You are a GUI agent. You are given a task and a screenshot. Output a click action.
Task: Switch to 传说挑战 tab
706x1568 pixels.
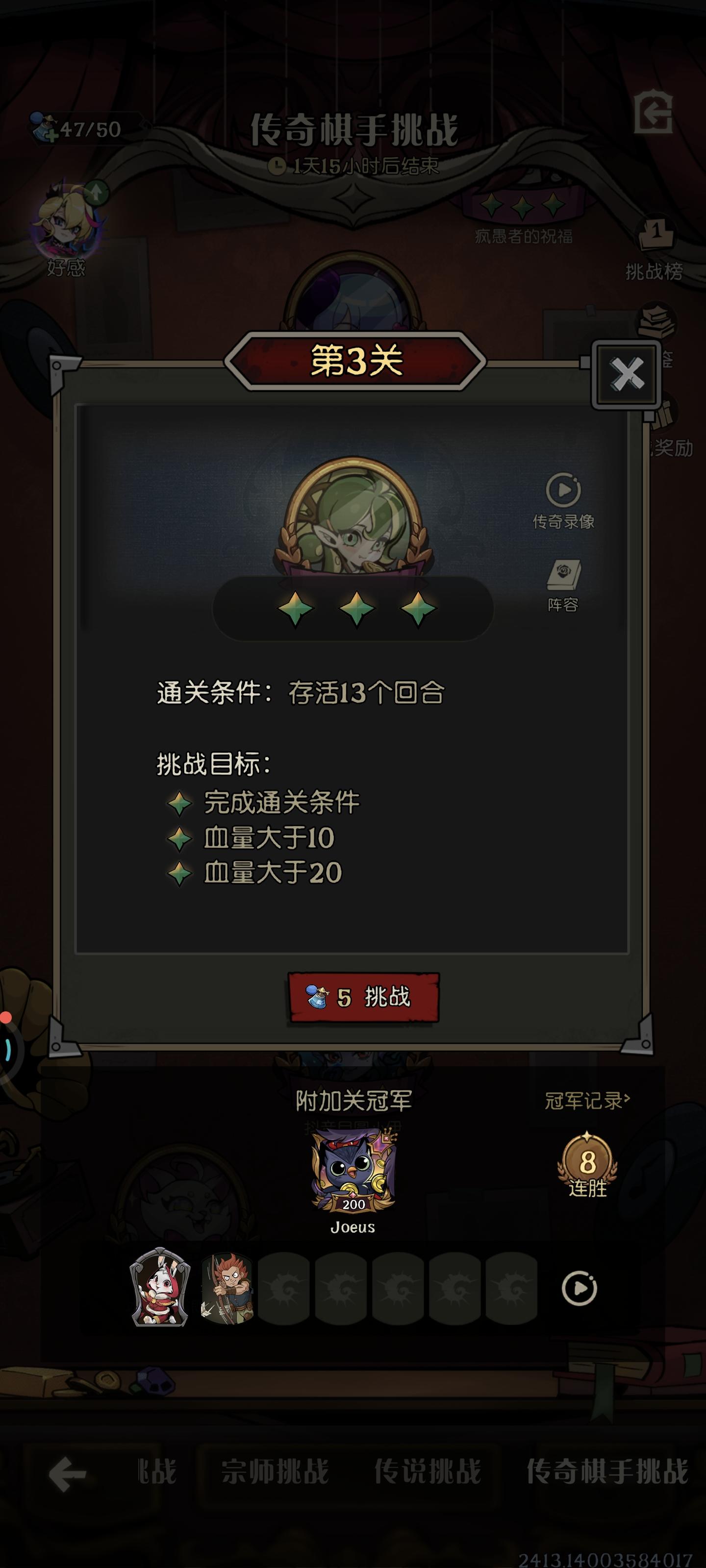pyautogui.click(x=428, y=1472)
